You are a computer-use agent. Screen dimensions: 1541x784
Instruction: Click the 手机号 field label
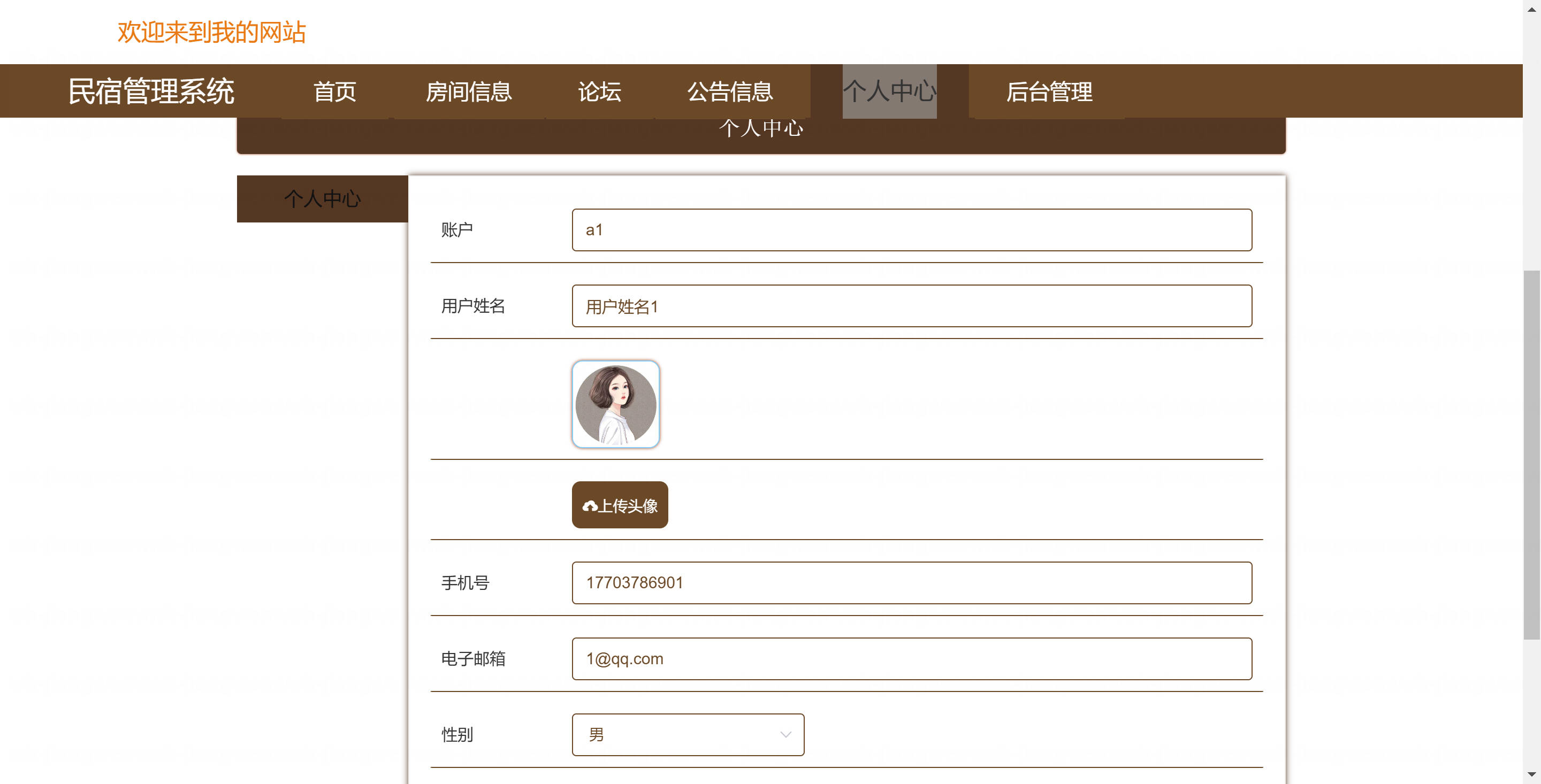point(466,582)
